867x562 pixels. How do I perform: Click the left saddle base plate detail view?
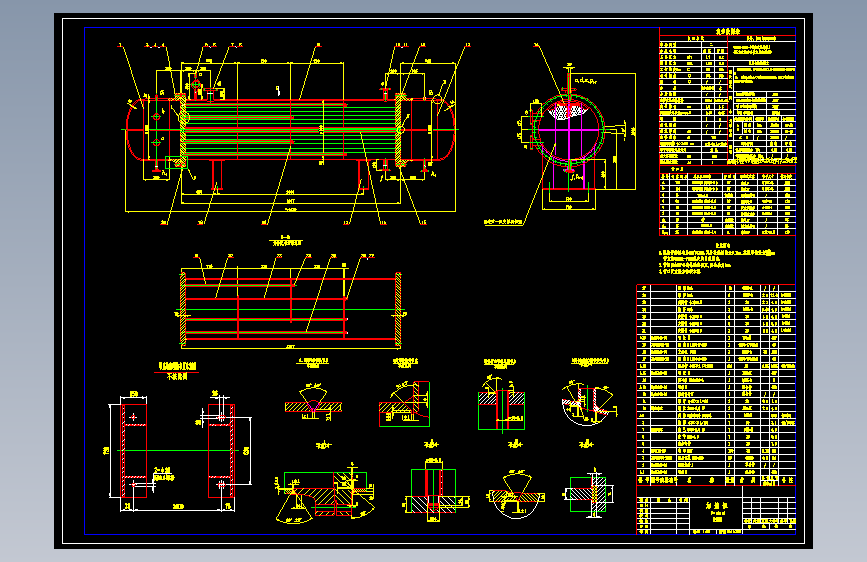(134, 450)
